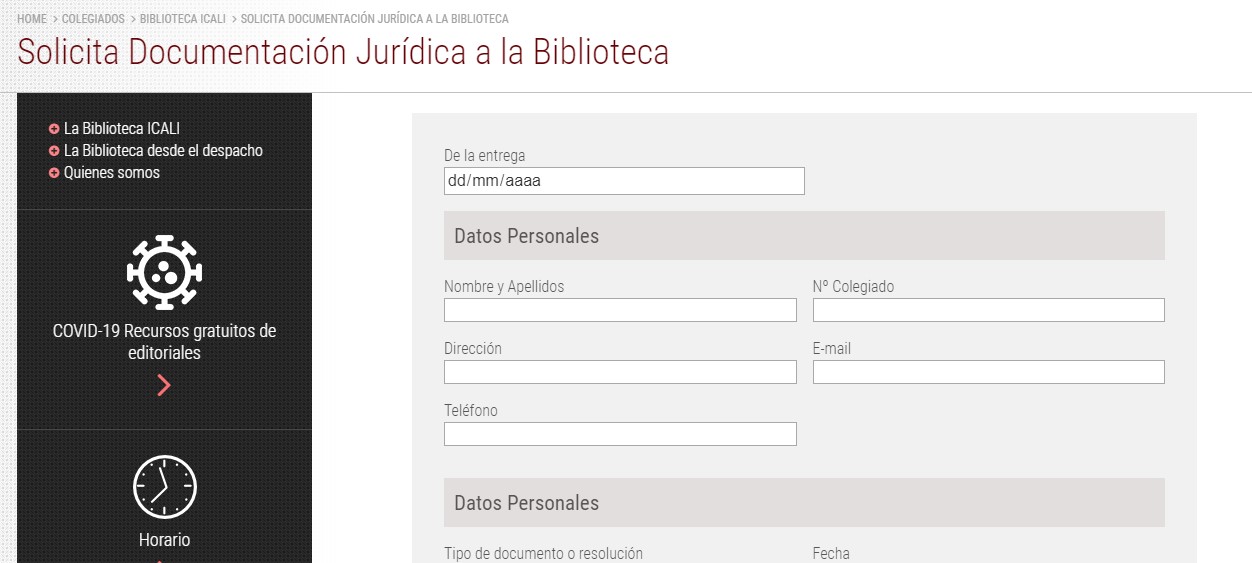
Task: Click the Horario clock icon
Action: click(164, 487)
